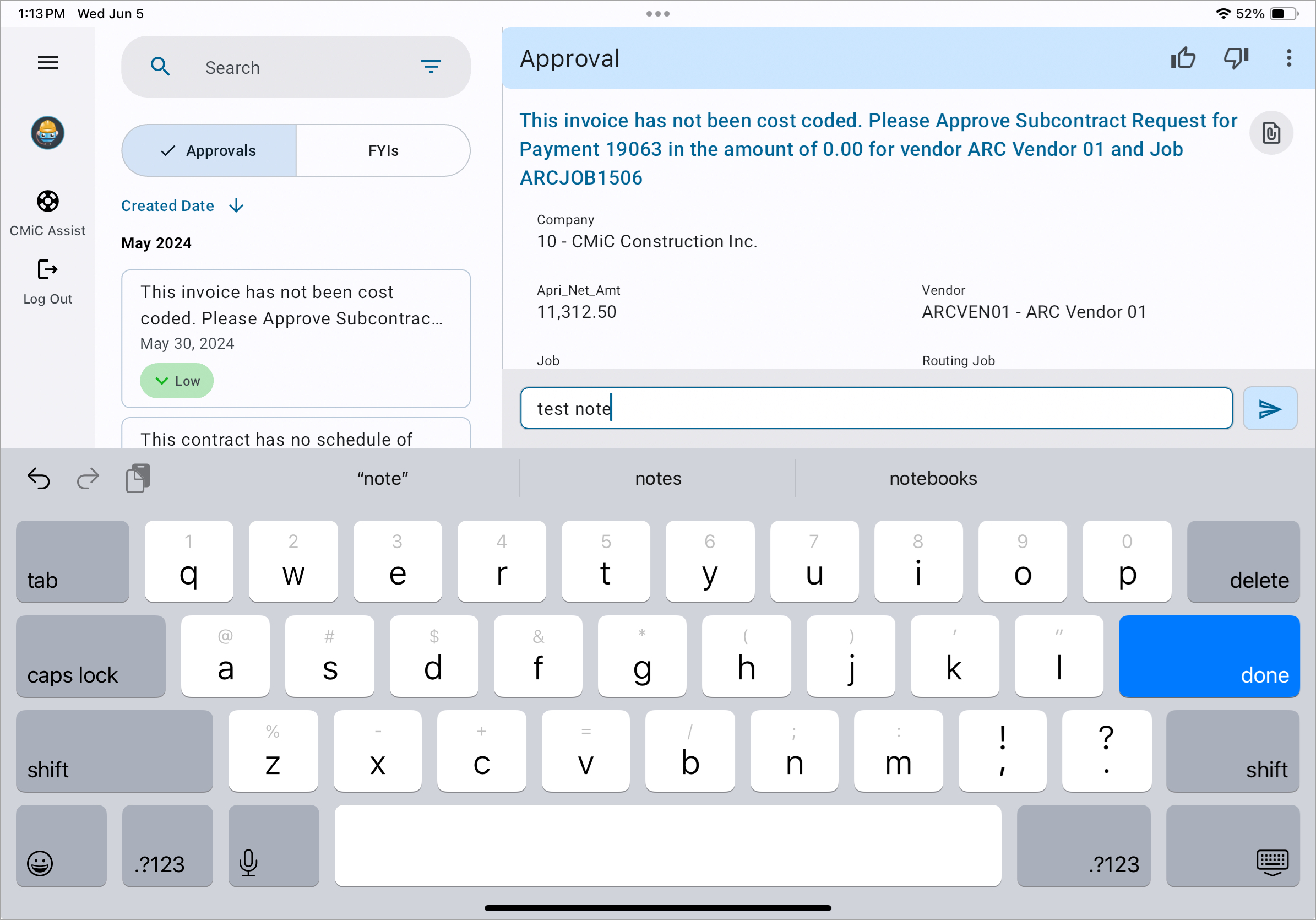Open the three-dot overflow menu
1316x920 pixels.
[x=1288, y=58]
